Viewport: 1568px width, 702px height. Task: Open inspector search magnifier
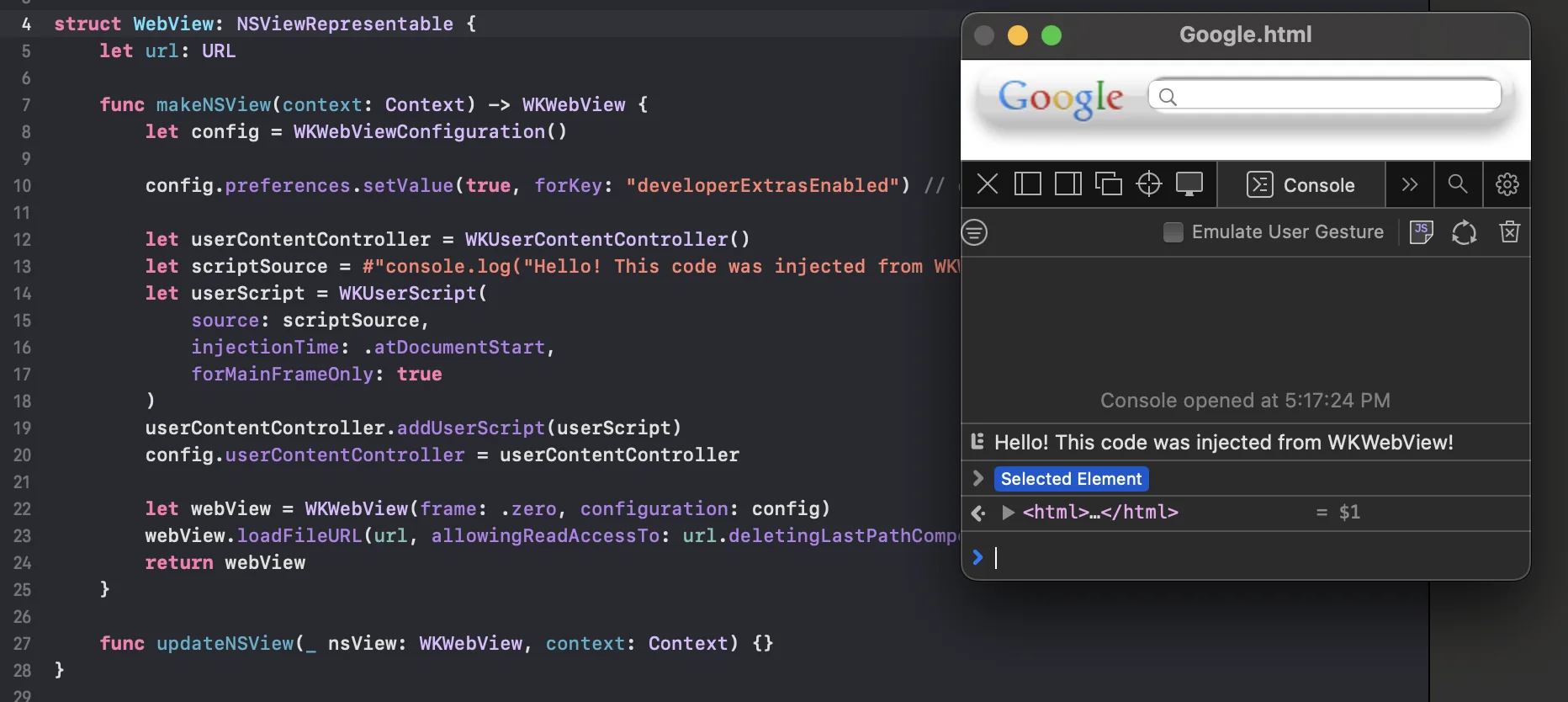(1458, 184)
